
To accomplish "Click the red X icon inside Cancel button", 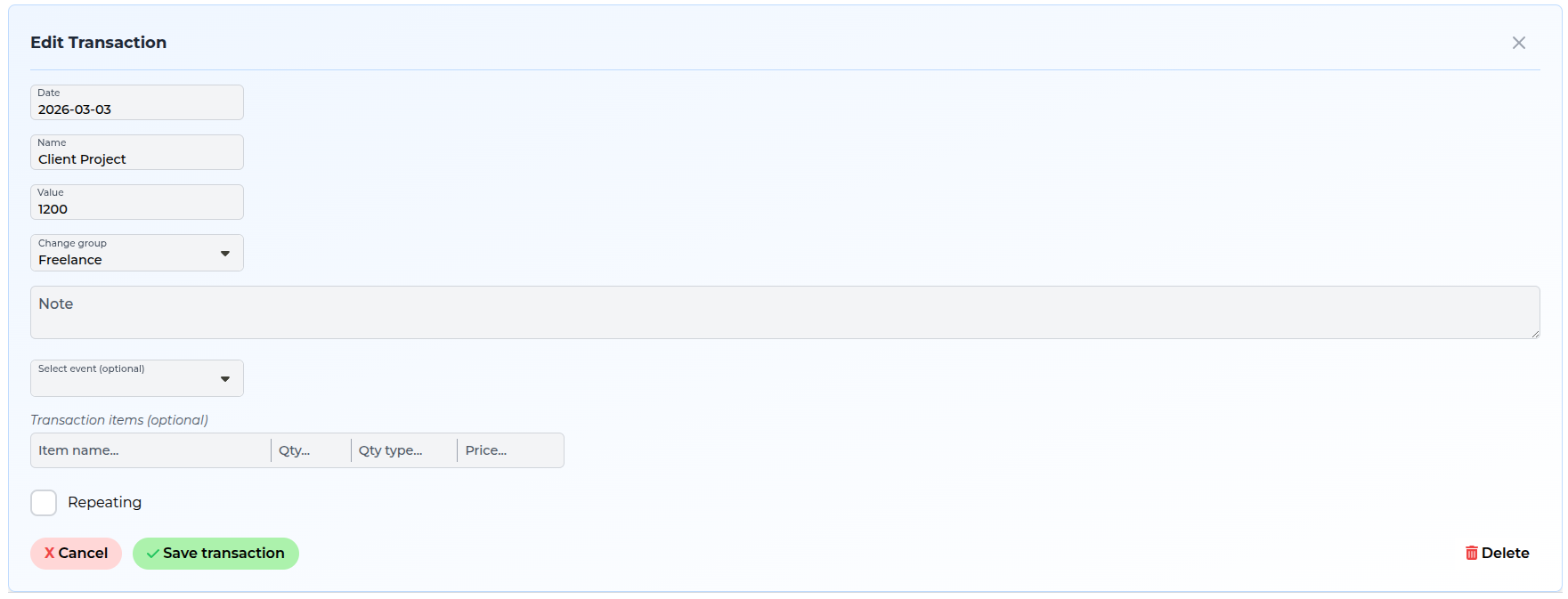I will [50, 553].
